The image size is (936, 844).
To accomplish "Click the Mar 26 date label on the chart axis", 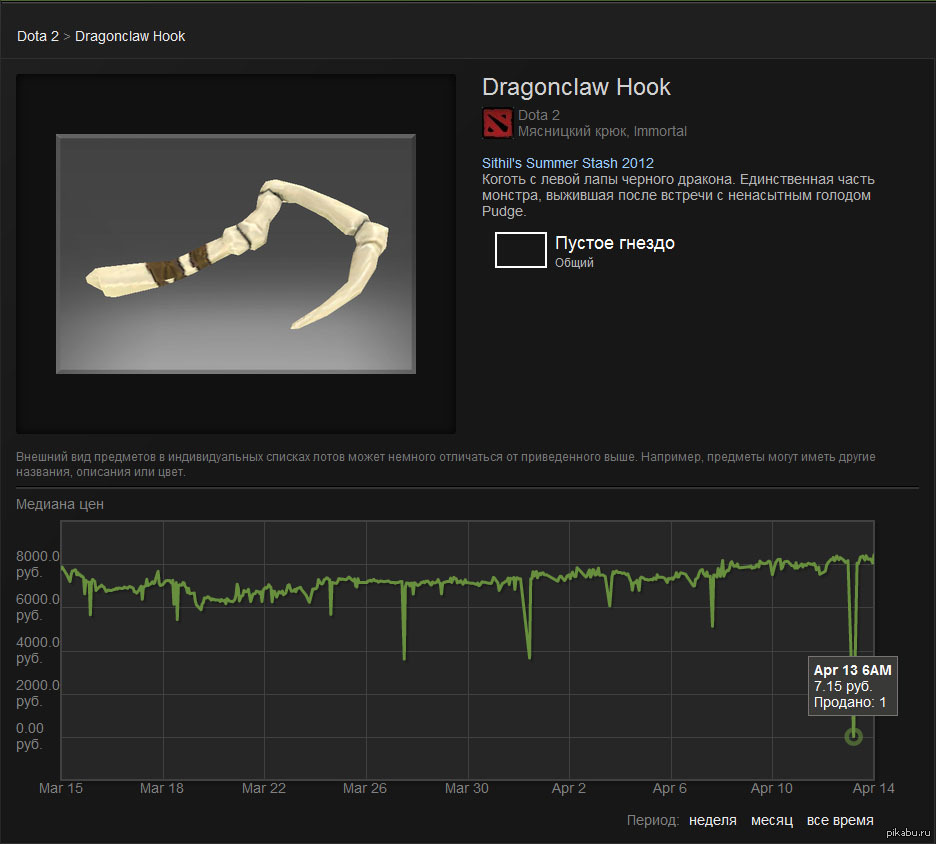I will (364, 788).
